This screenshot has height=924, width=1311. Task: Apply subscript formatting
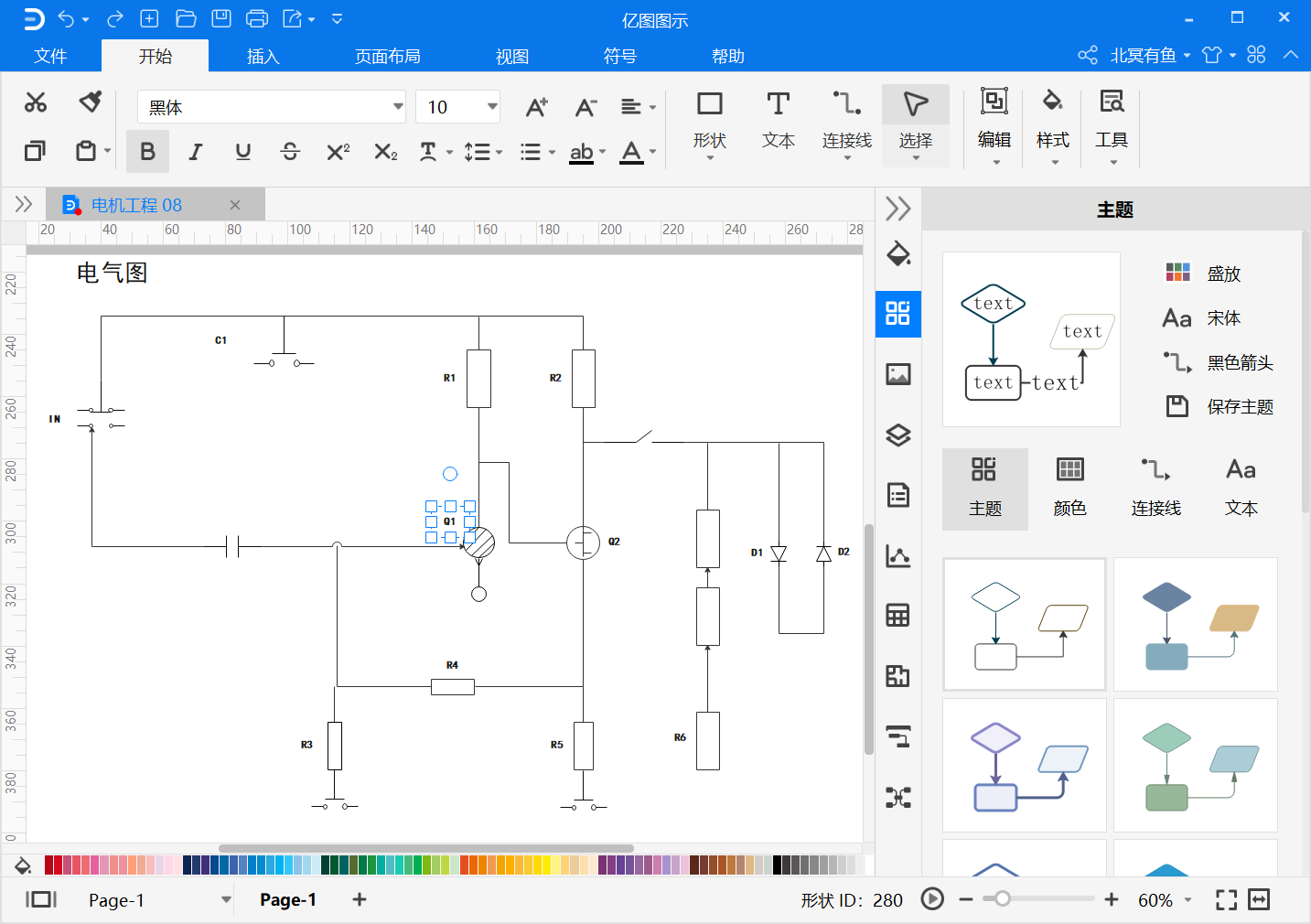(x=386, y=152)
